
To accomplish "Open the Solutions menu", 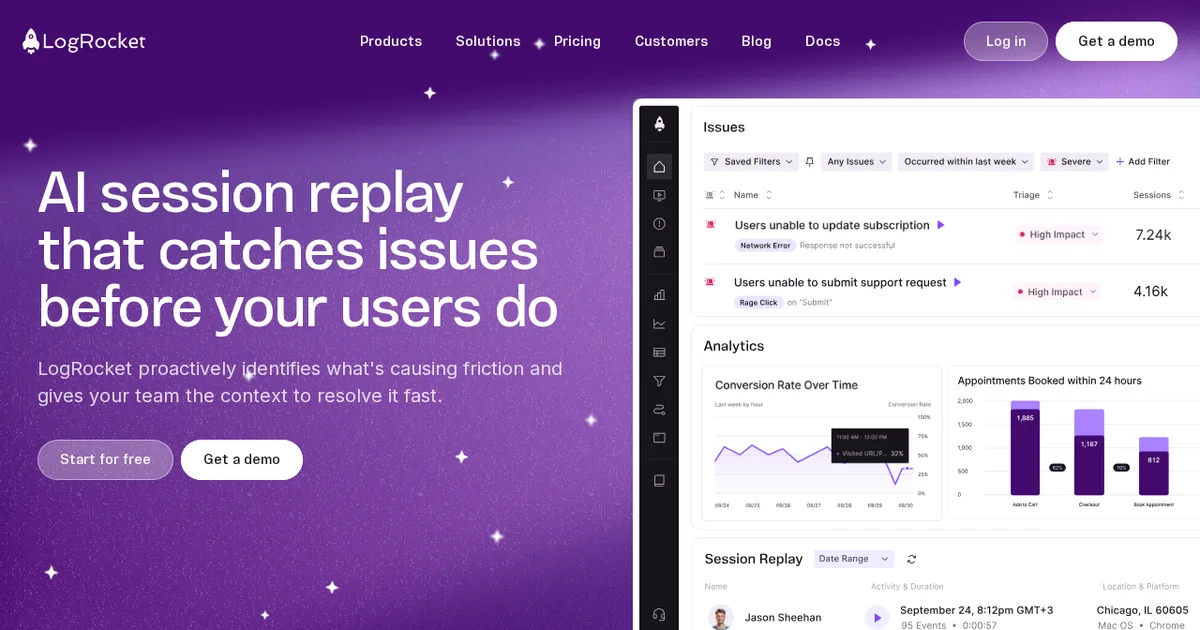I will (x=488, y=41).
